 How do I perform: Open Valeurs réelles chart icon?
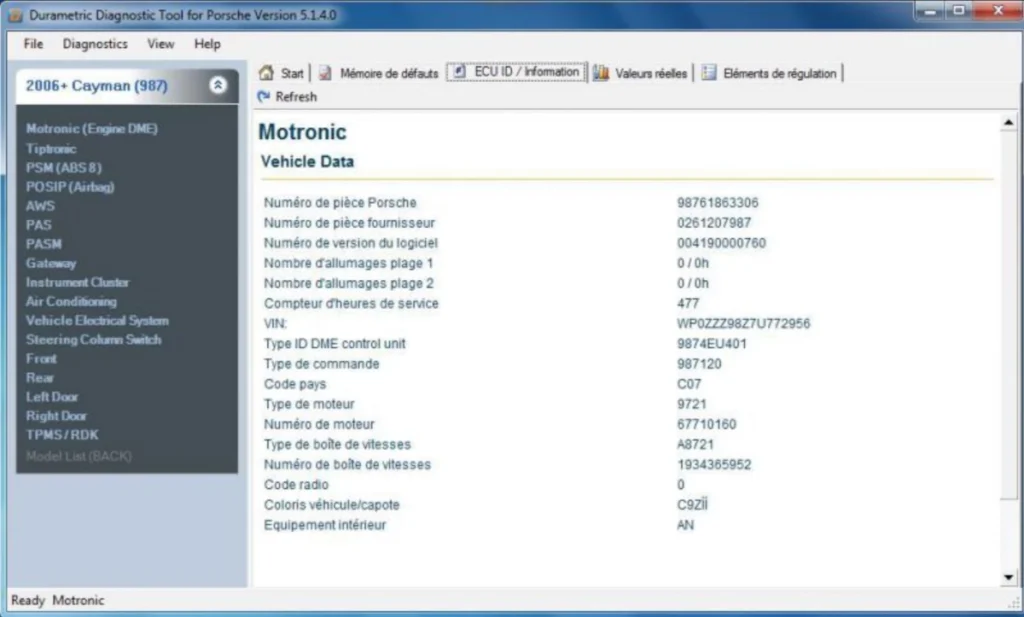pyautogui.click(x=601, y=73)
